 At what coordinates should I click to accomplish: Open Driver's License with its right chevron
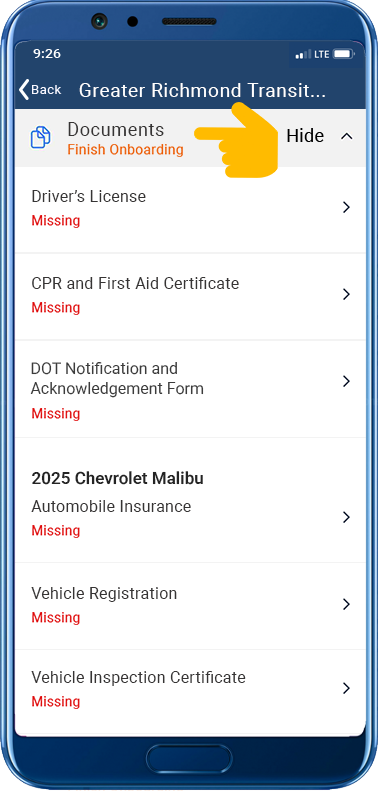point(346,207)
